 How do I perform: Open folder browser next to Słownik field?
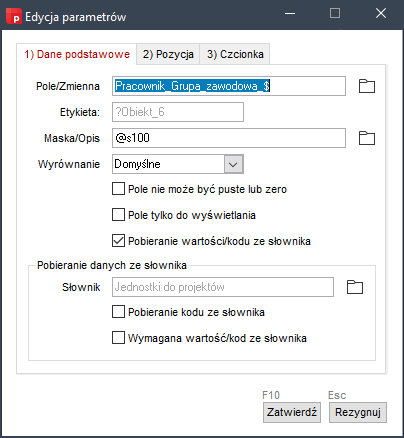pyautogui.click(x=355, y=287)
